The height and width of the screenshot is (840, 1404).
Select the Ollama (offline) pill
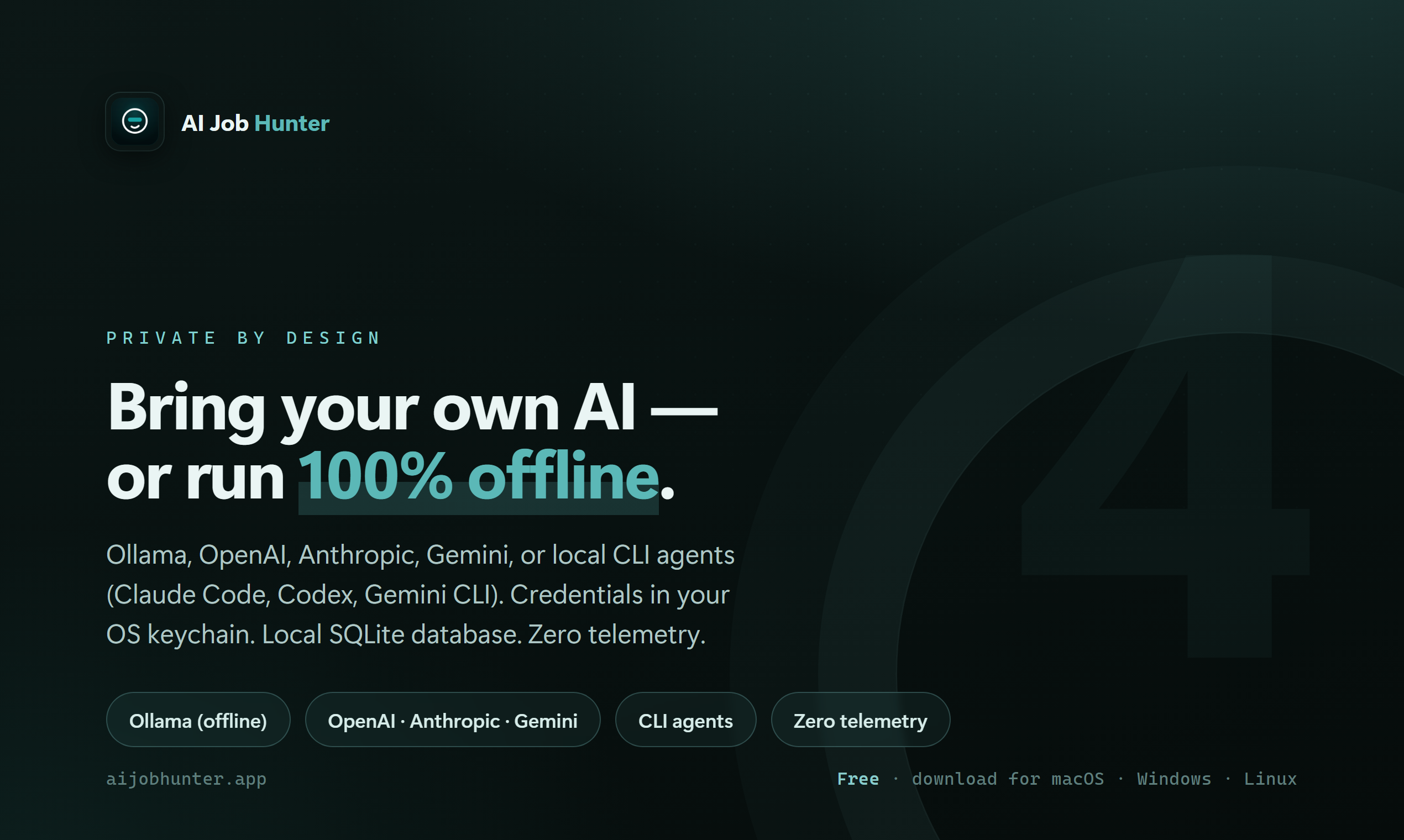click(198, 720)
